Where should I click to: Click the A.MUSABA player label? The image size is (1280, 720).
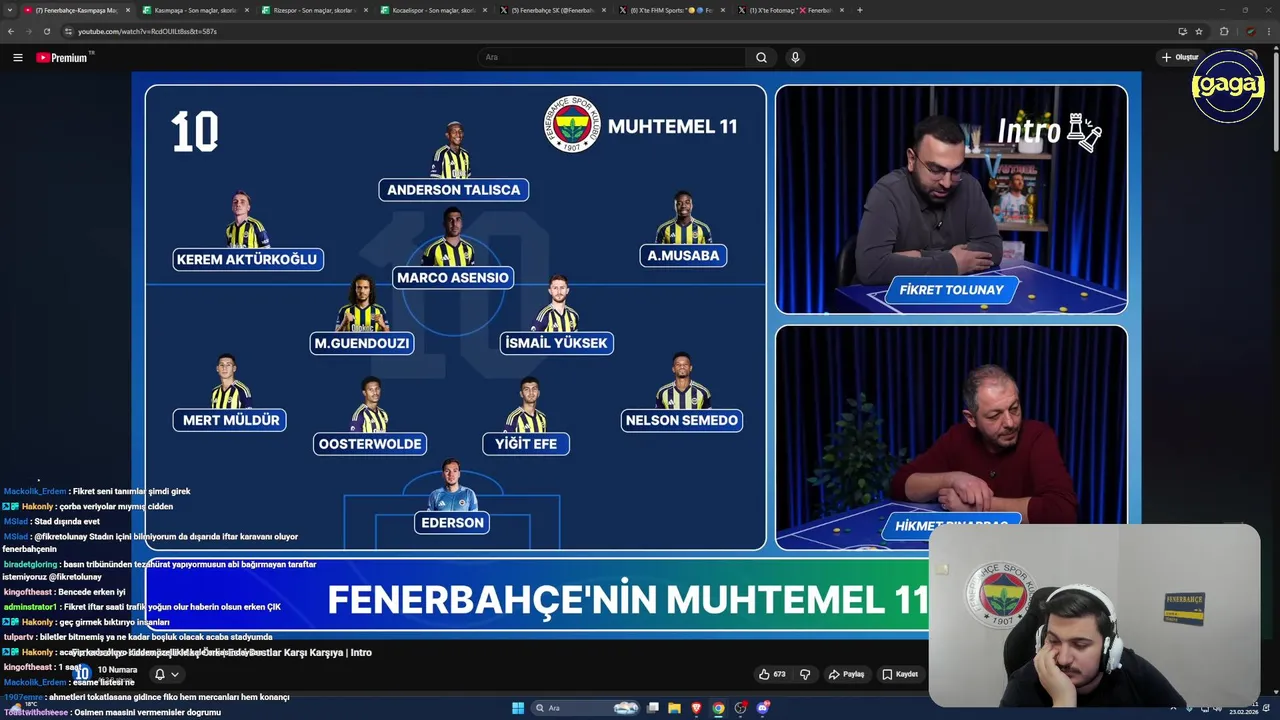coord(683,255)
